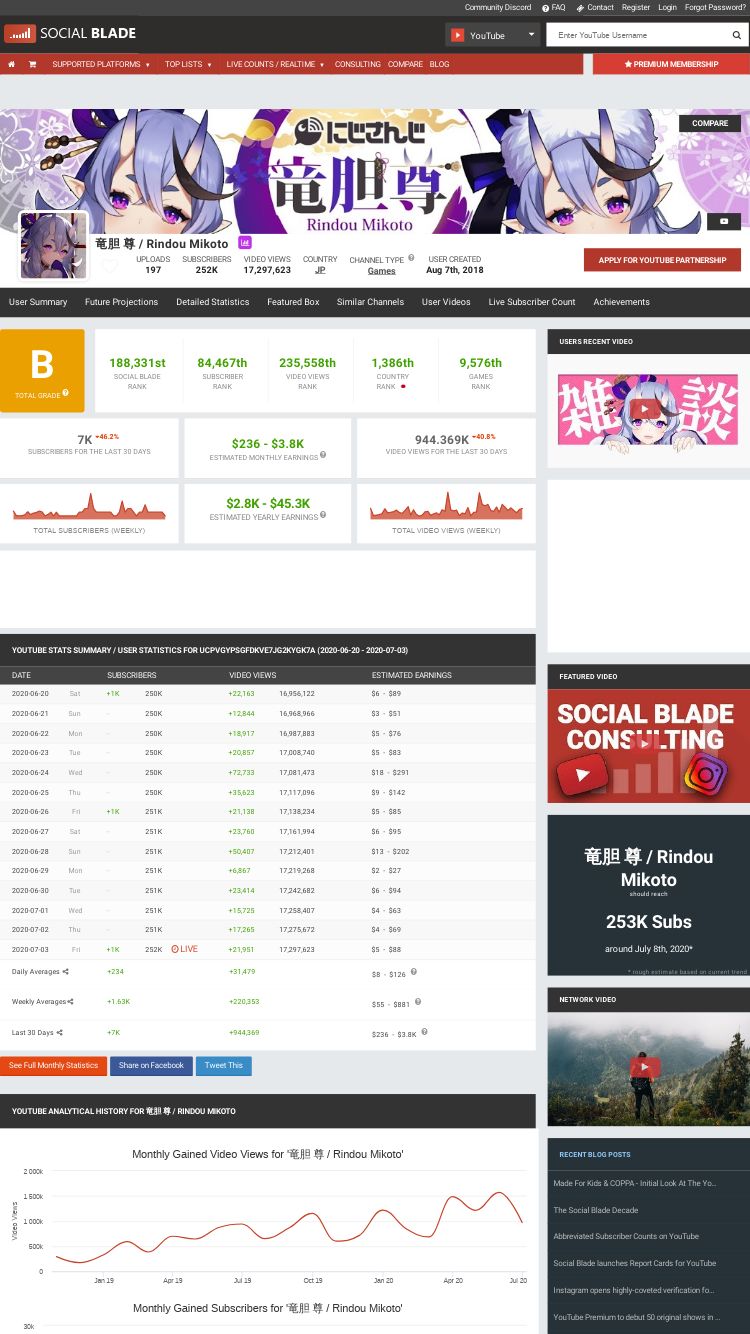750x1334 pixels.
Task: Expand the Top Lists menu
Action: [x=189, y=64]
